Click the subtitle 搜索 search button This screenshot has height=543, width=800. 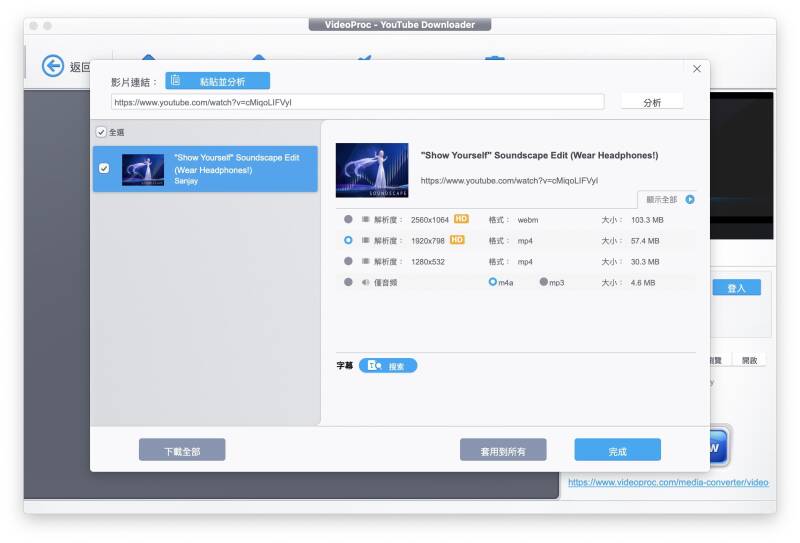tap(388, 366)
